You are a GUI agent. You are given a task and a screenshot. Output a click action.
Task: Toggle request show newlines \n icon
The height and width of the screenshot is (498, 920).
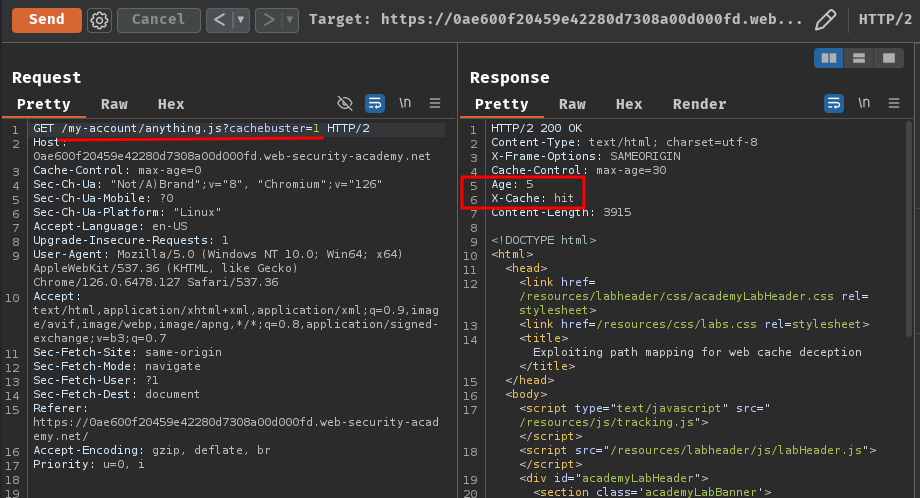tap(405, 103)
